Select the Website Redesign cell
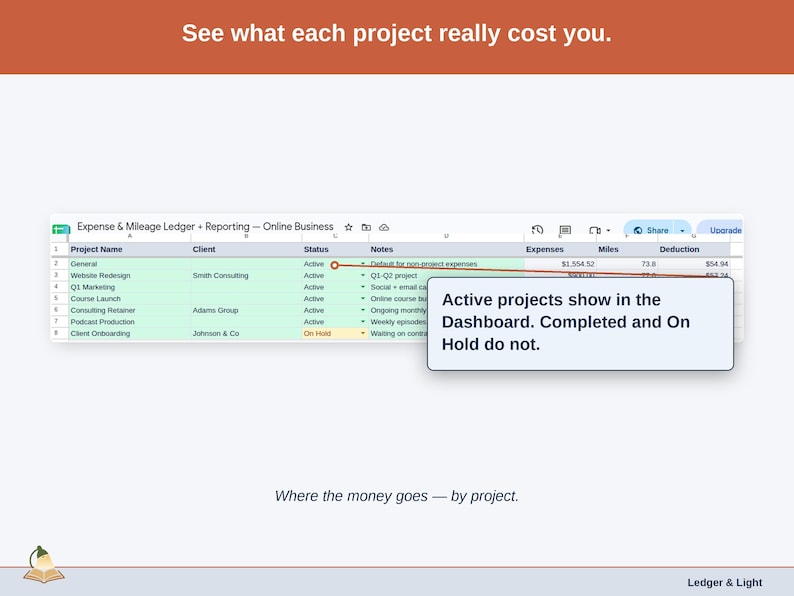The image size is (794, 596). click(x=130, y=275)
